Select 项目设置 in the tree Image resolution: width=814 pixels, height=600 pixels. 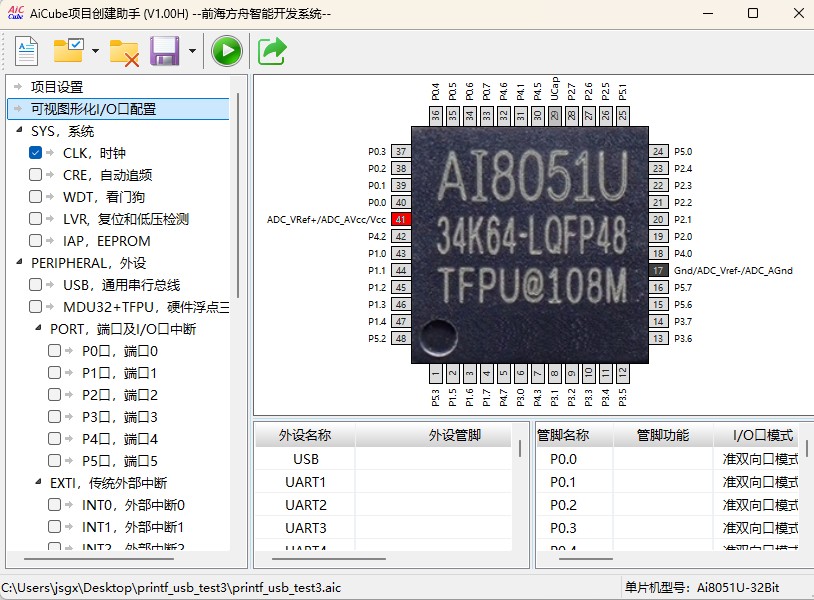click(x=57, y=87)
